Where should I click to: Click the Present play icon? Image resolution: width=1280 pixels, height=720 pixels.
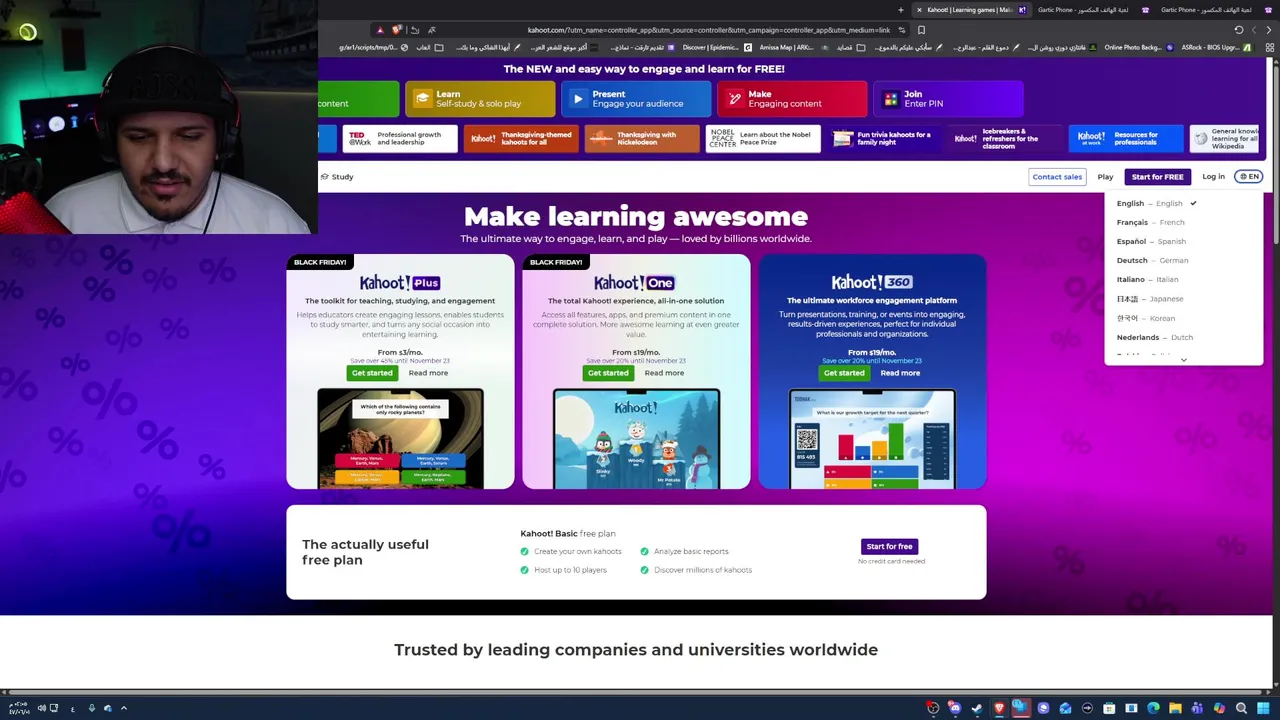(578, 99)
